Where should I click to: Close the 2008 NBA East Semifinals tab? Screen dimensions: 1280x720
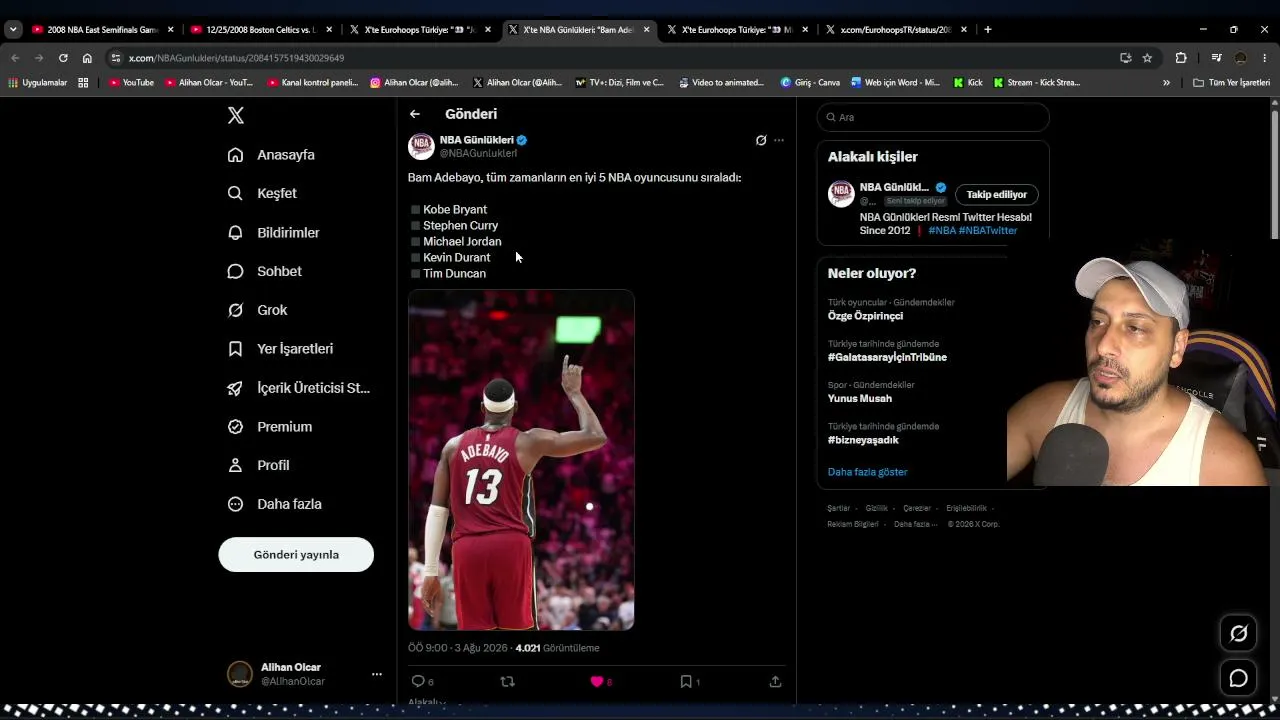point(171,30)
